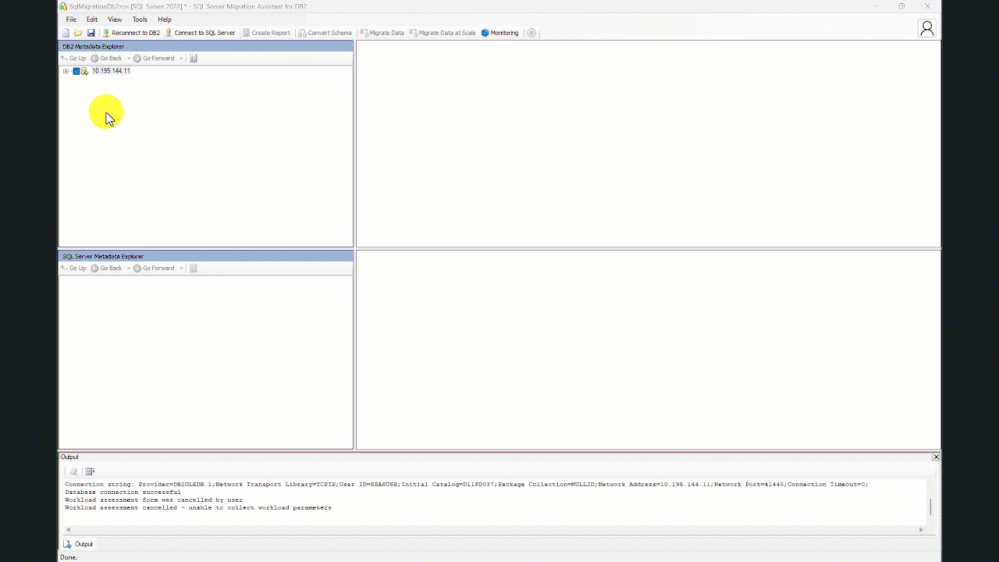999x562 pixels.
Task: Click the DB2 server icon beside 10.195.144.11
Action: (x=85, y=71)
